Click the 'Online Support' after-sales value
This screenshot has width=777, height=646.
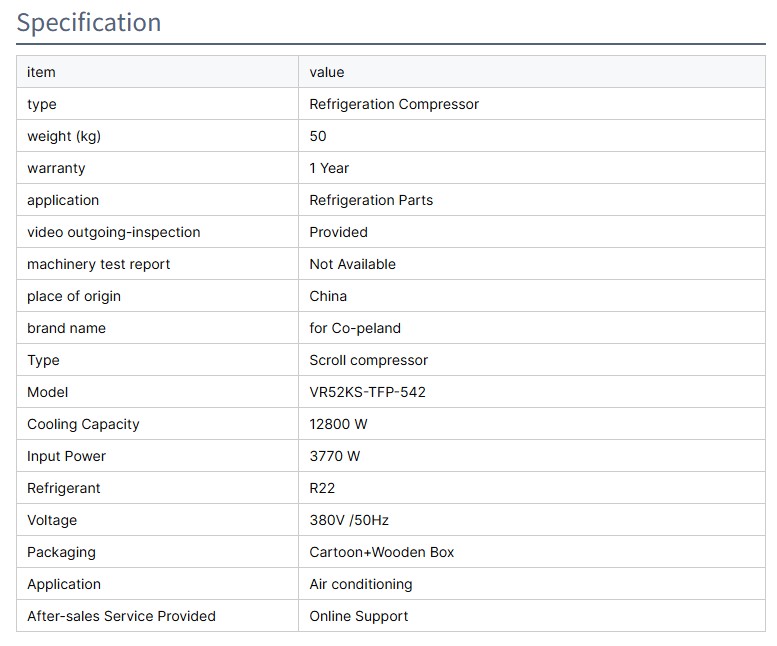[358, 616]
